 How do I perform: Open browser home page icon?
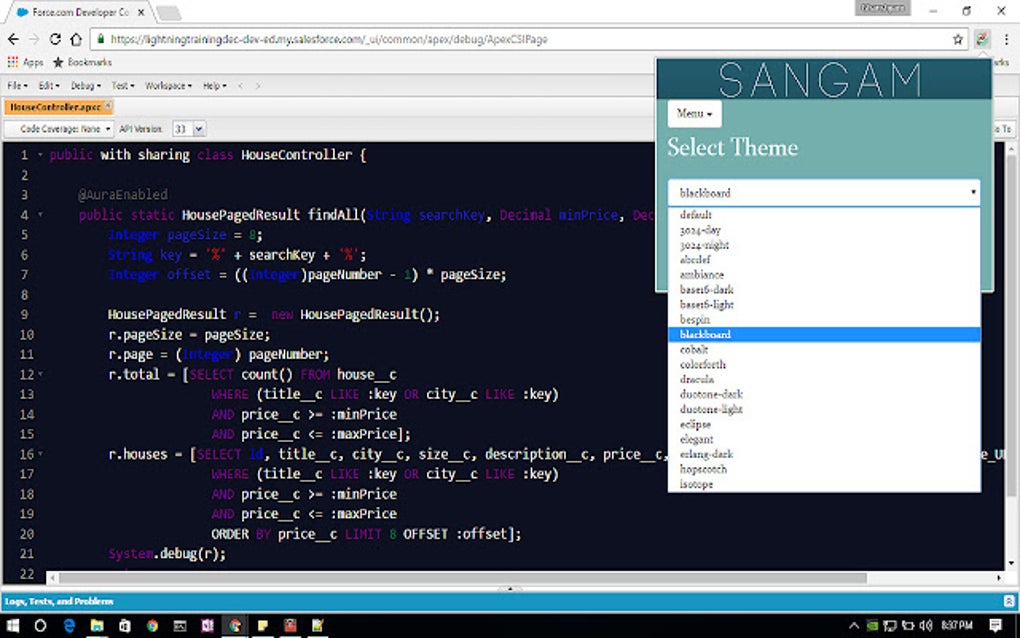pyautogui.click(x=76, y=40)
